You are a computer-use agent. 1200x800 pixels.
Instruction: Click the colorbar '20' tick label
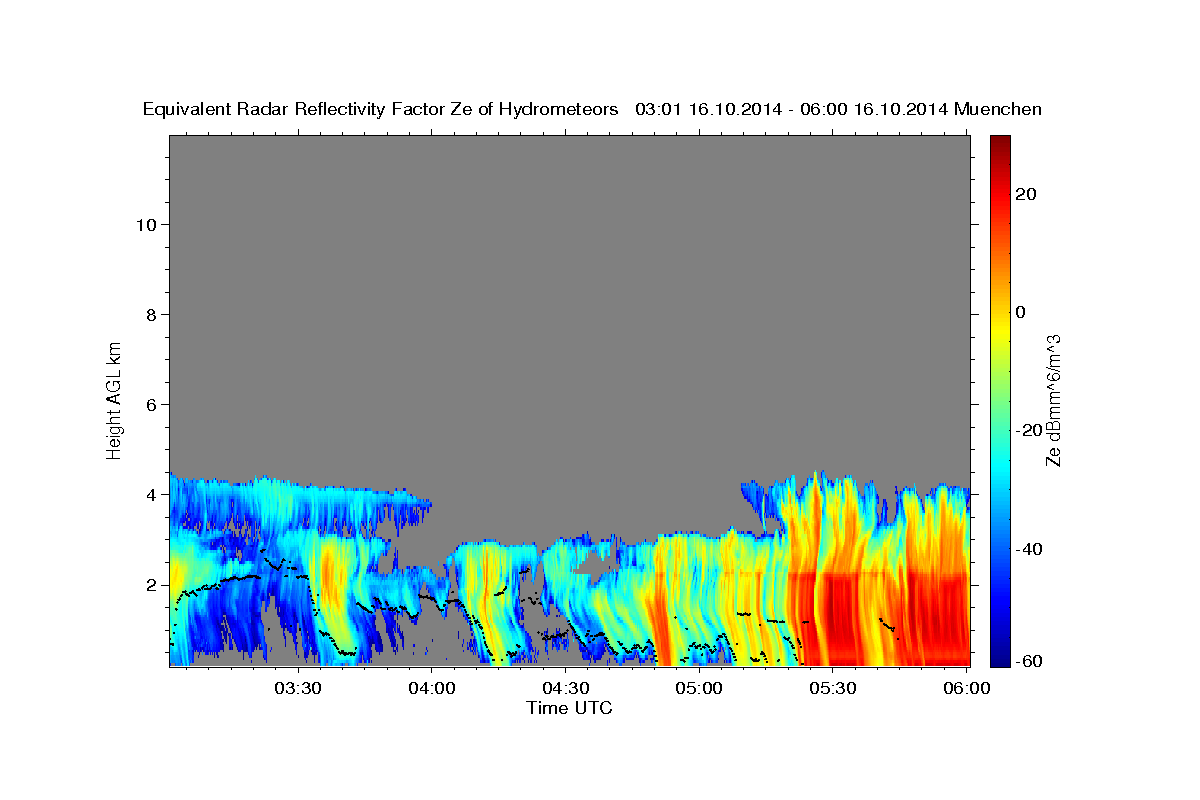click(1025, 195)
